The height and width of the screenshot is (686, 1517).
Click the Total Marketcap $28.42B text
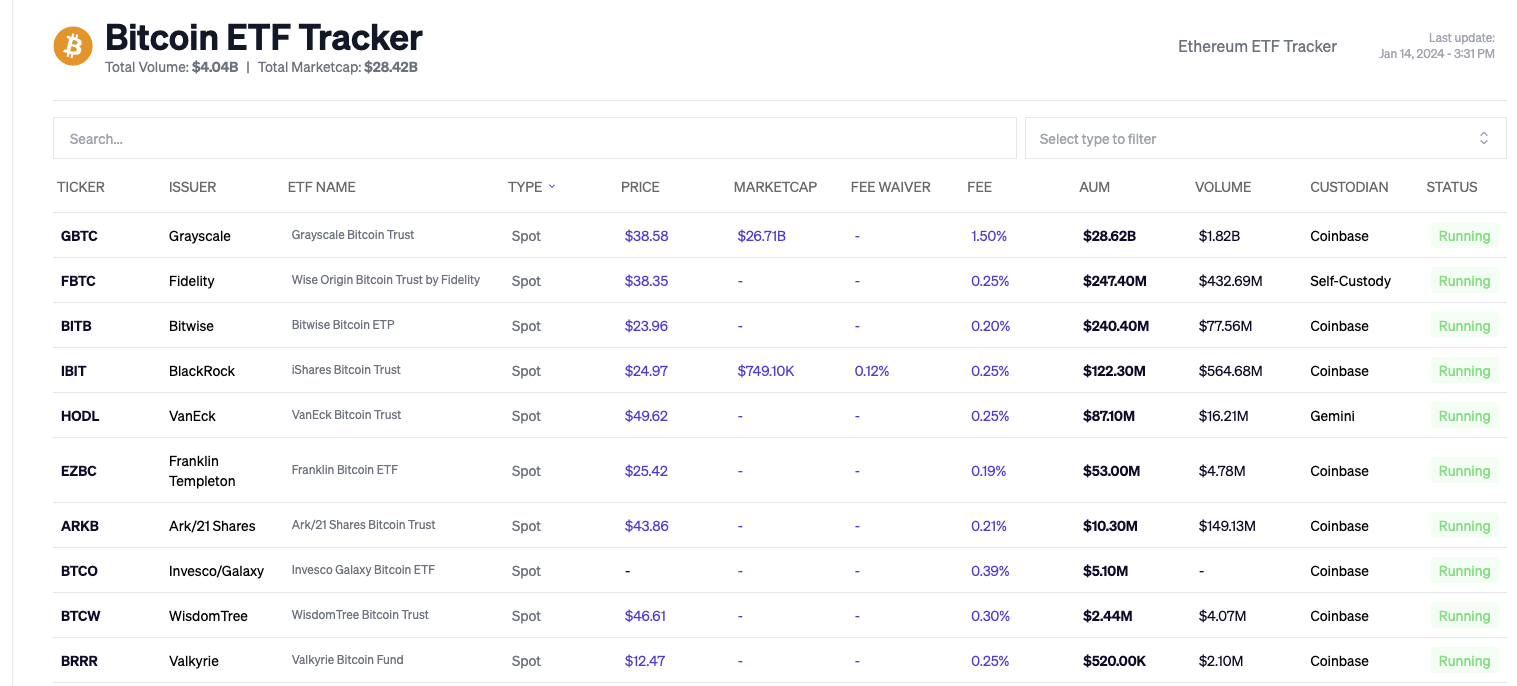point(338,67)
